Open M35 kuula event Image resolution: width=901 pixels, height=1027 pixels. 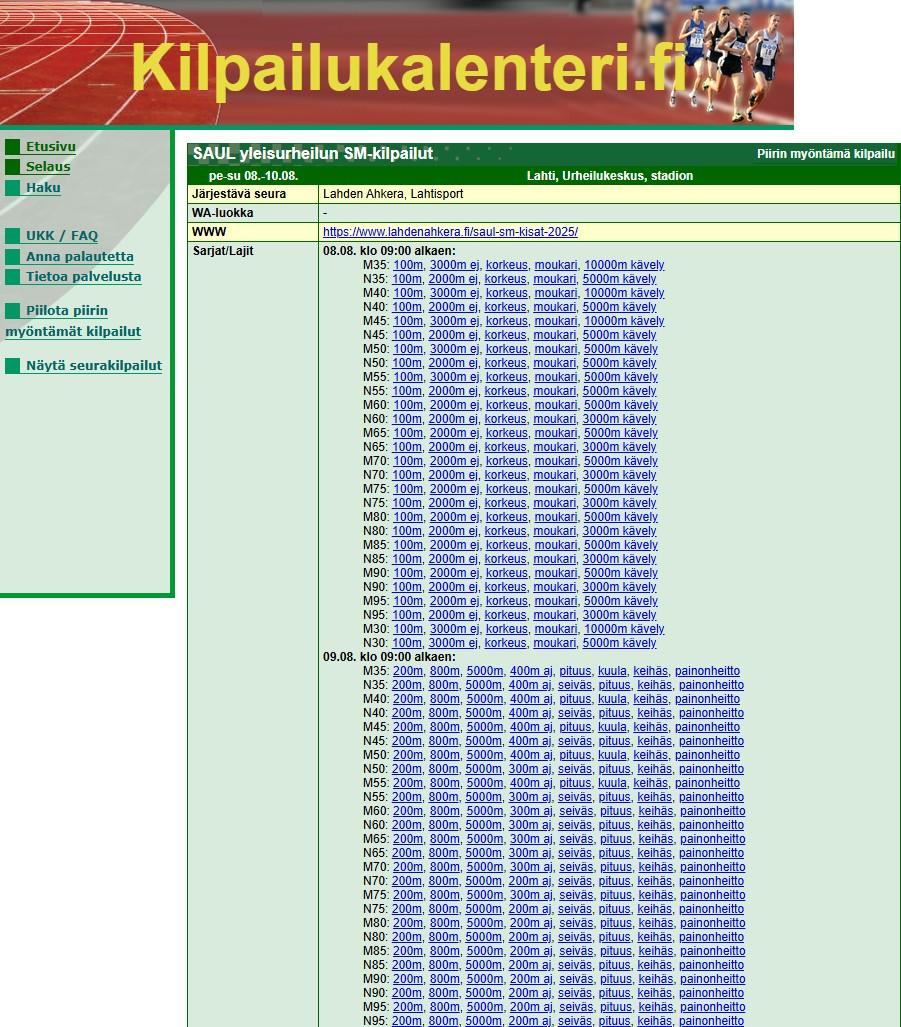click(612, 671)
